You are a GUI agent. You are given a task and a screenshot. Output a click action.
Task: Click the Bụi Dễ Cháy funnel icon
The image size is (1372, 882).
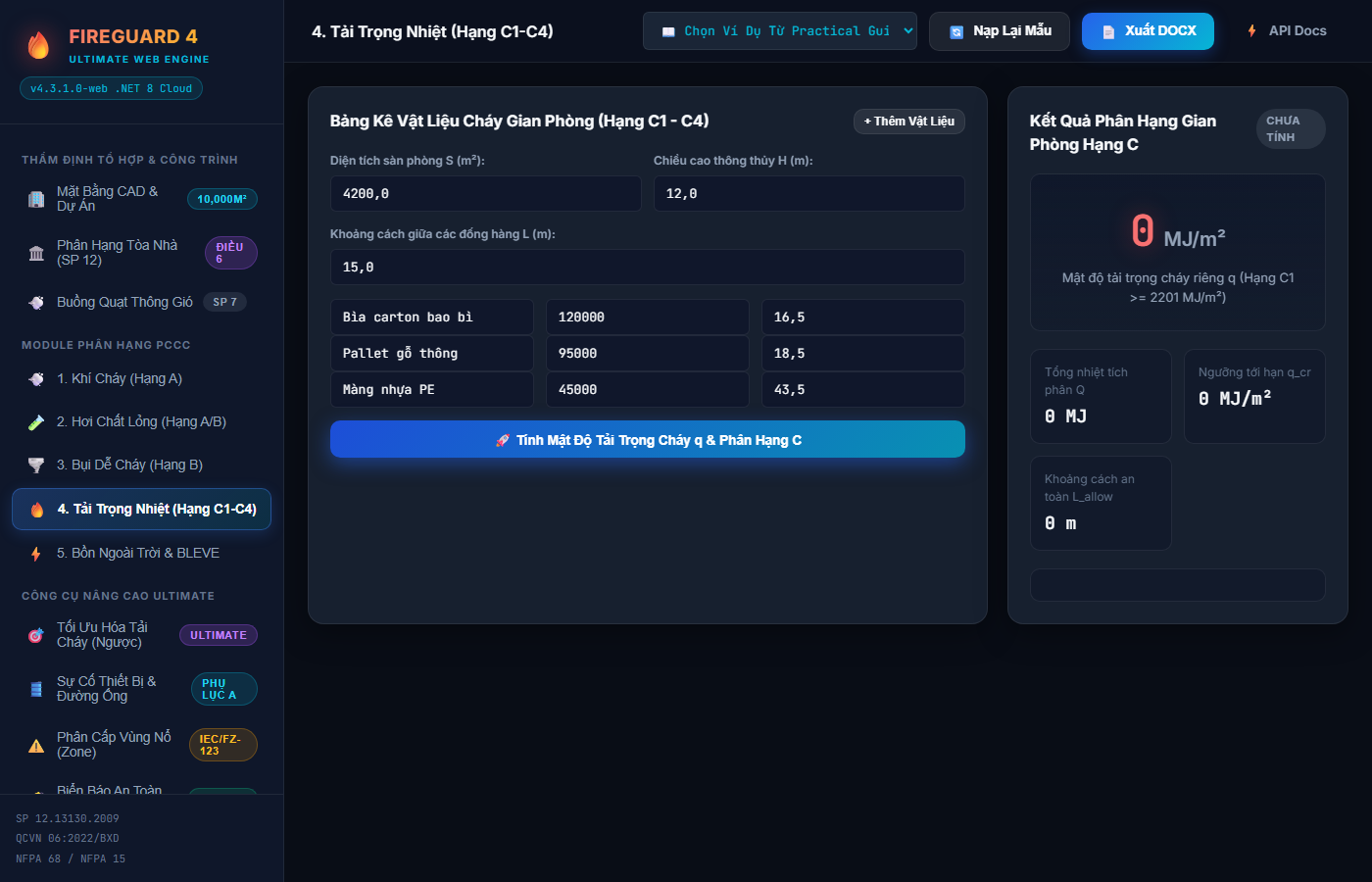point(36,465)
